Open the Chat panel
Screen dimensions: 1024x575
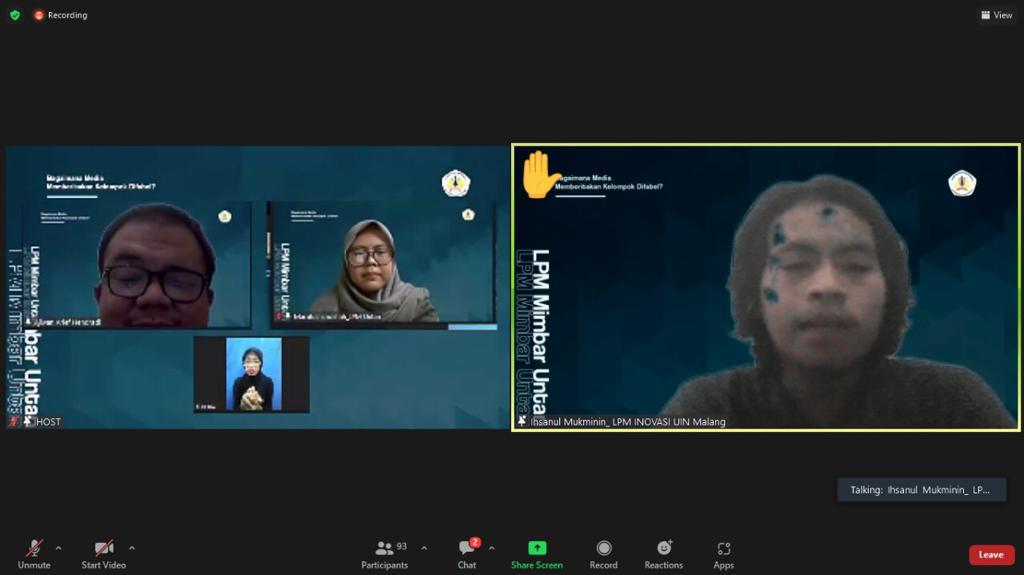(x=467, y=554)
